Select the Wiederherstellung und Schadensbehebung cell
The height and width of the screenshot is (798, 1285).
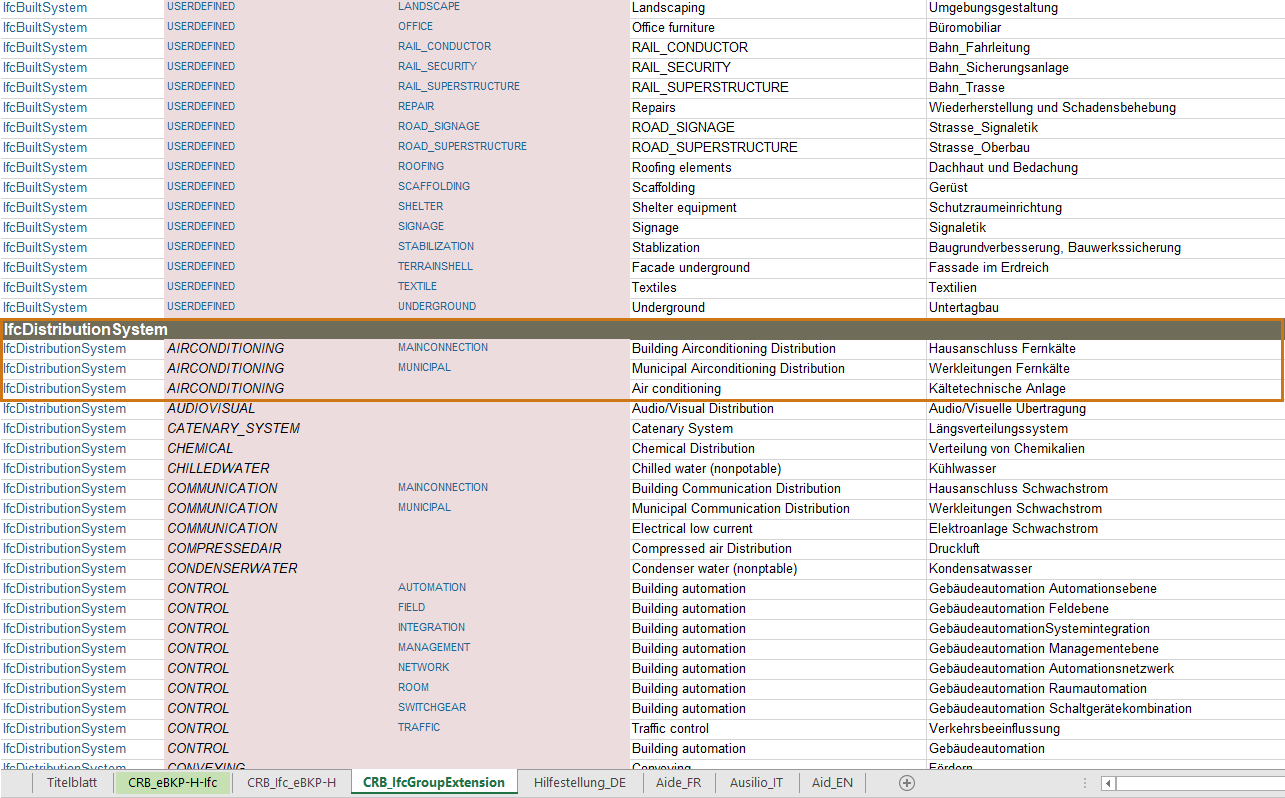pos(1105,107)
